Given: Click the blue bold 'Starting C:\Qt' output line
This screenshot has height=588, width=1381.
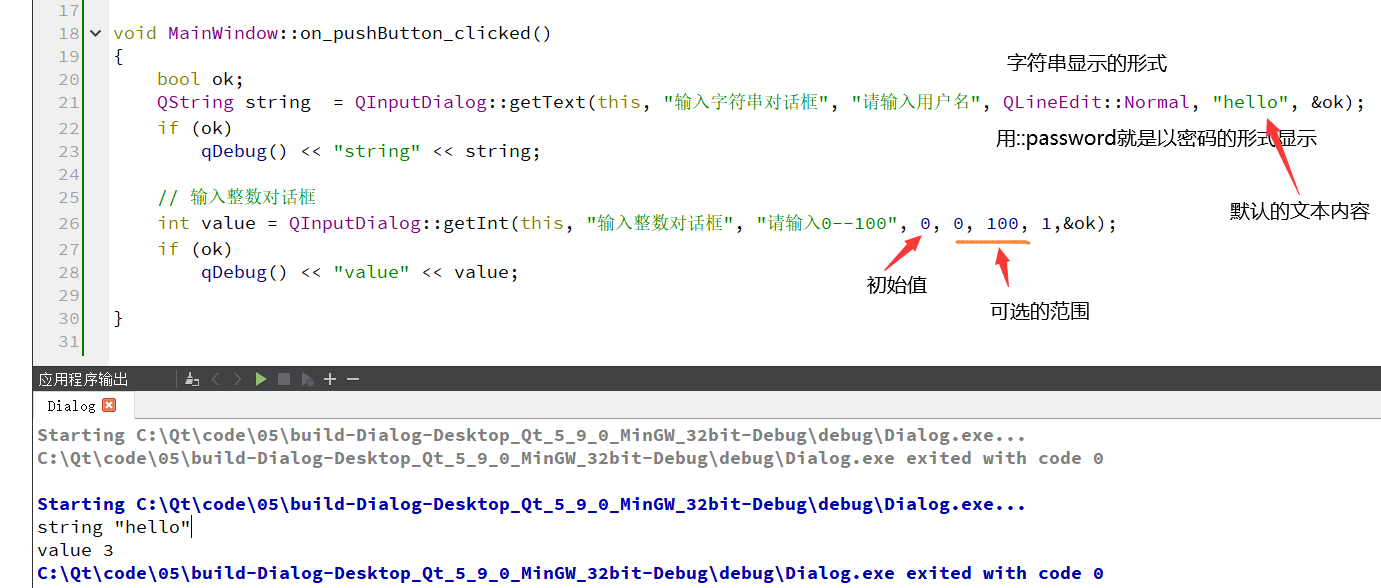Looking at the screenshot, I should tap(531, 504).
